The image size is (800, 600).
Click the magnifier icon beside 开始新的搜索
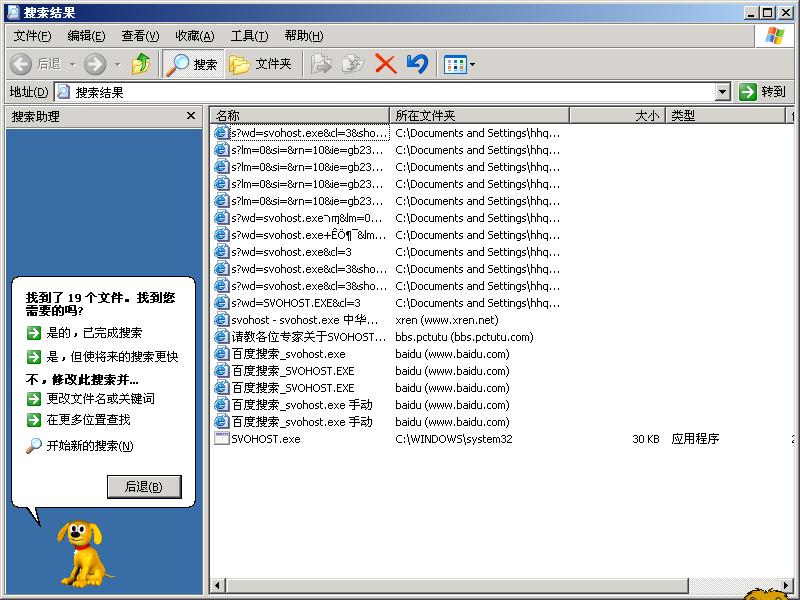[x=34, y=445]
